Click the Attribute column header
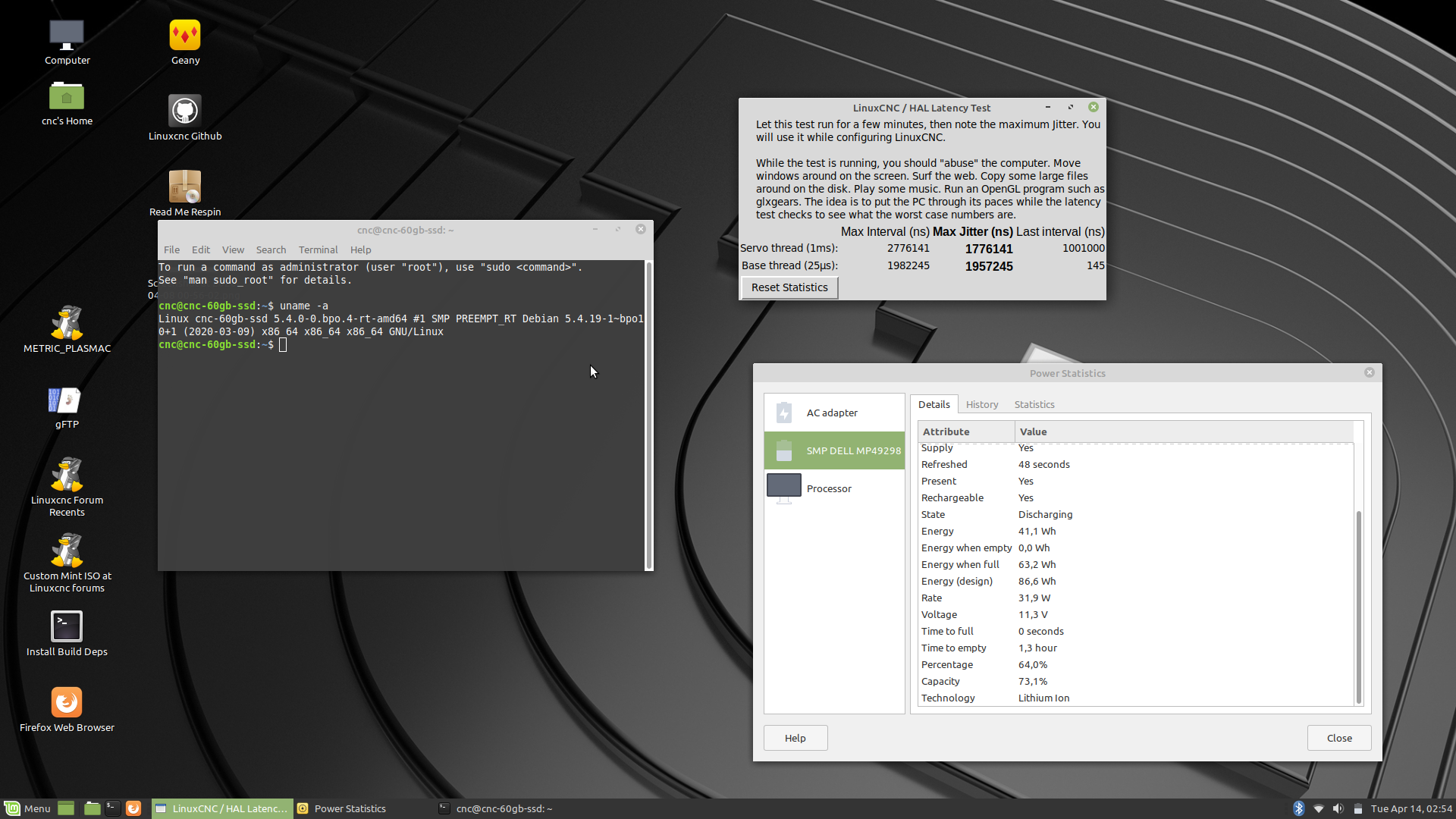Screen dimensions: 1456x819 click(x=966, y=431)
